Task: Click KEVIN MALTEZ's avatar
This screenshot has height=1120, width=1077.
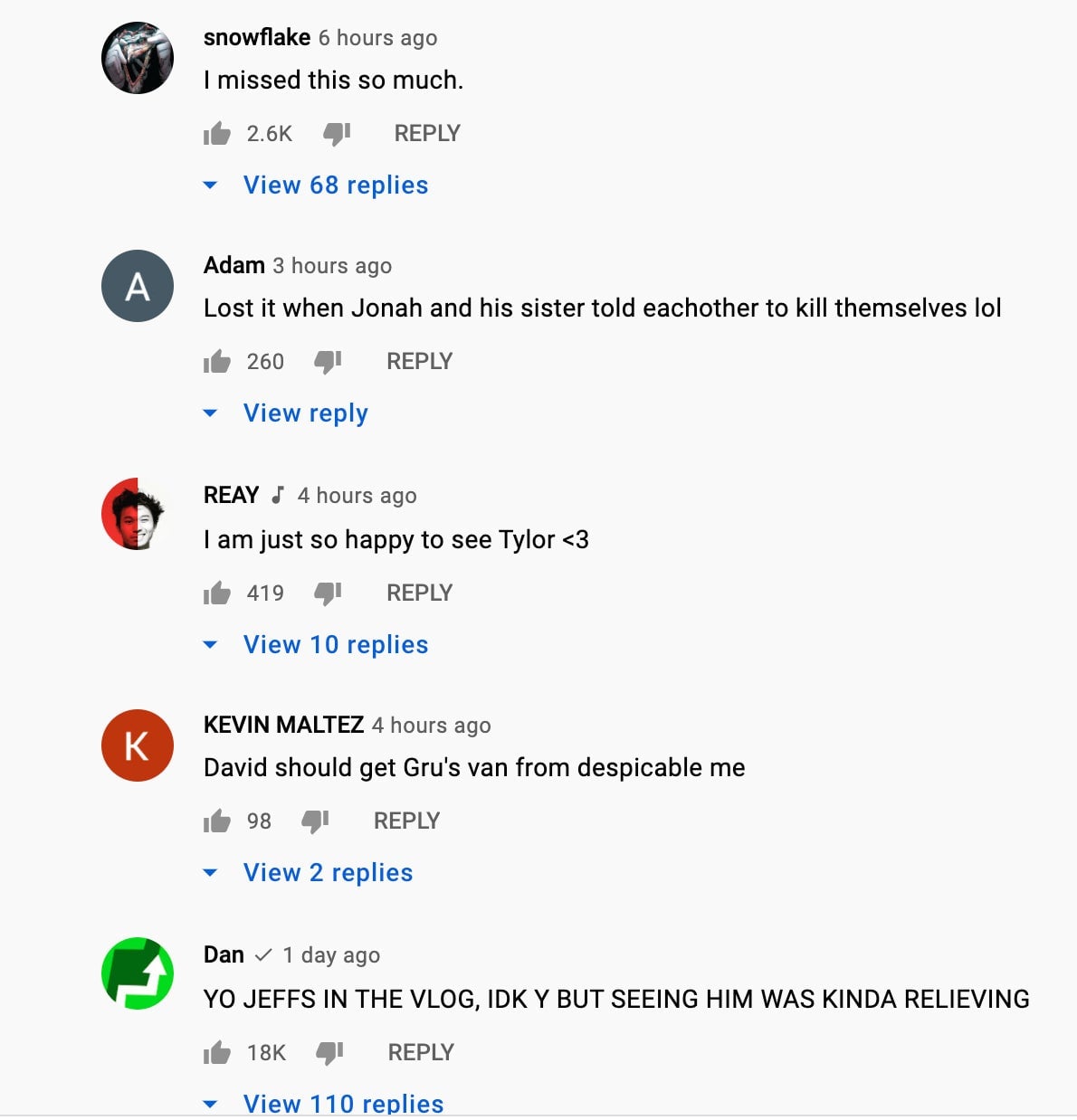Action: (137, 745)
